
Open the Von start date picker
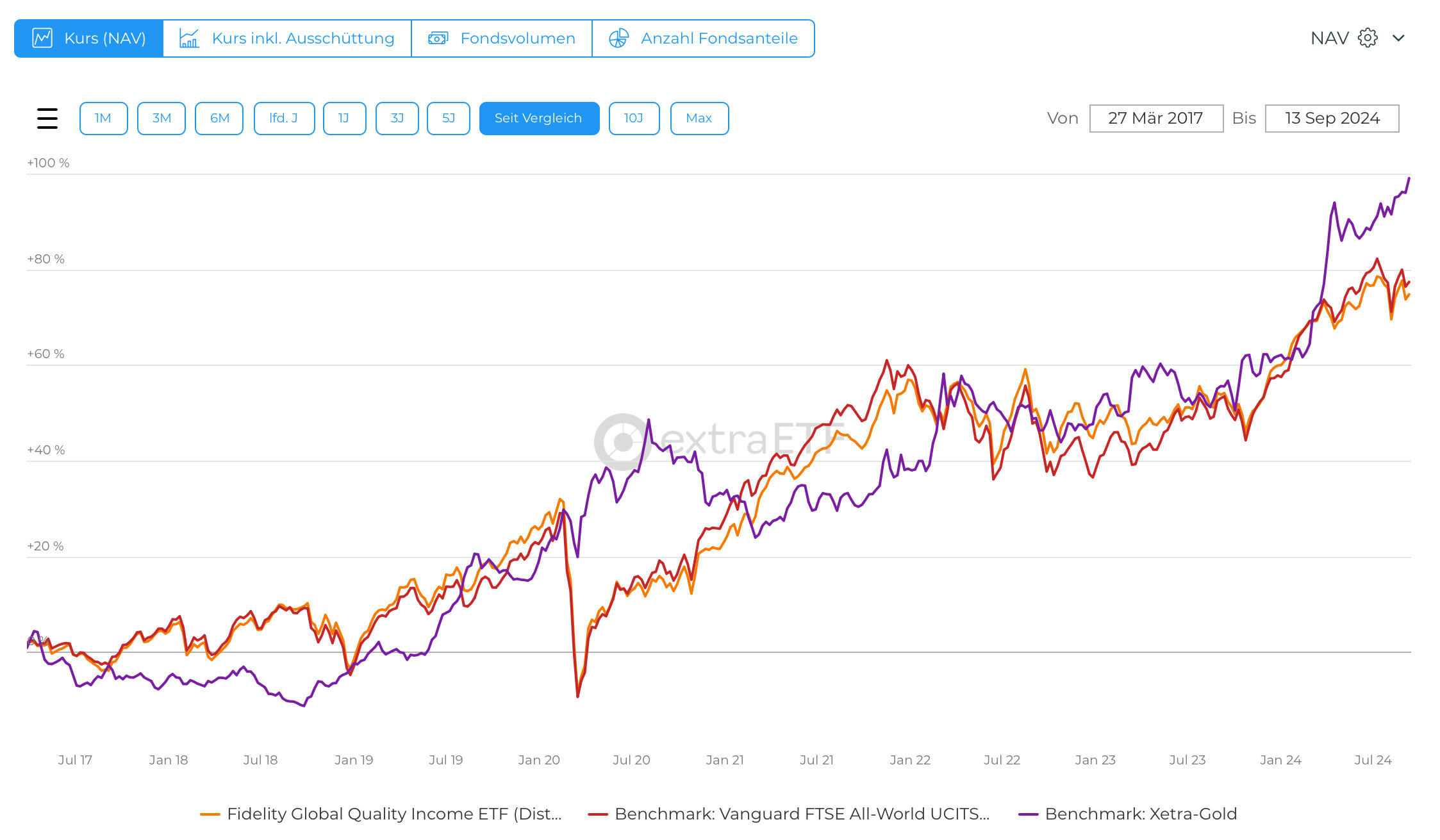tap(1155, 119)
